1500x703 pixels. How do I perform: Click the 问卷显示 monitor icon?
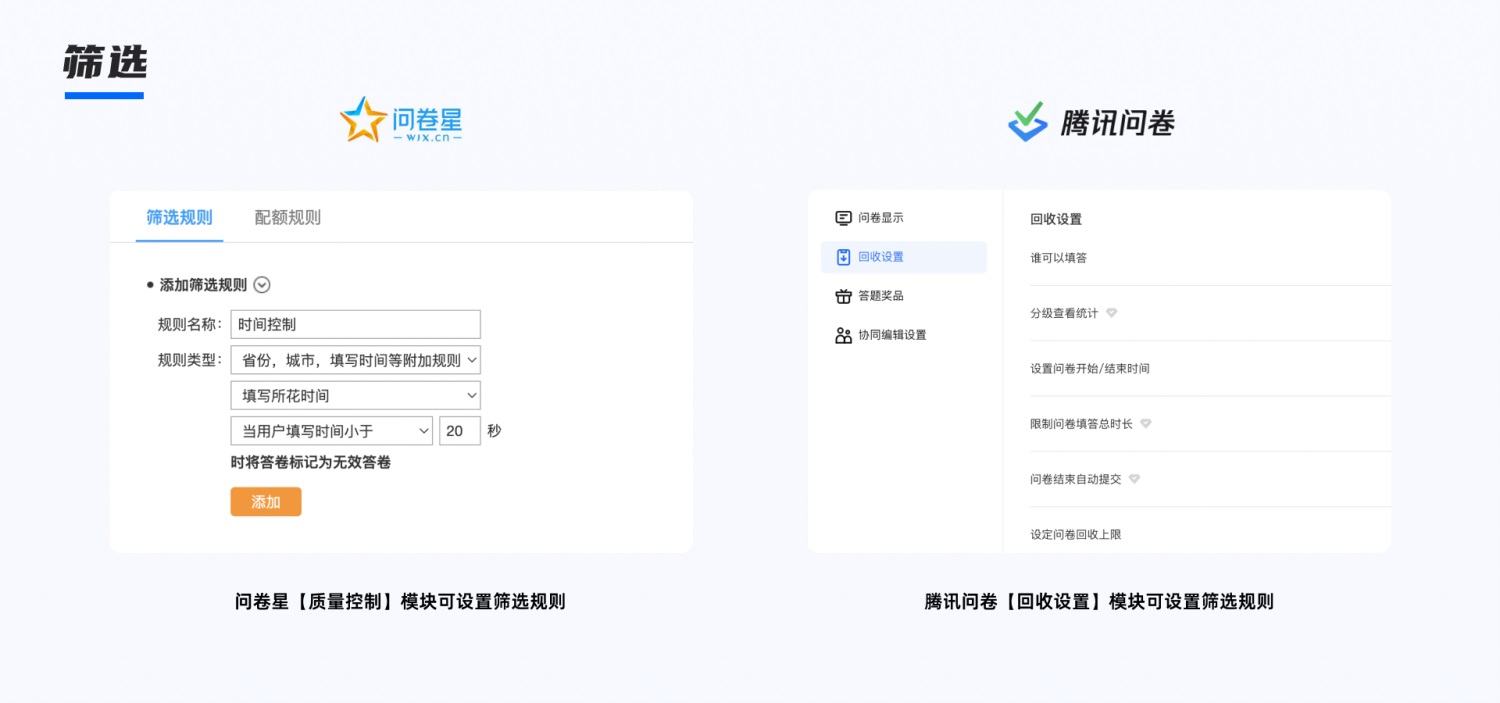843,217
